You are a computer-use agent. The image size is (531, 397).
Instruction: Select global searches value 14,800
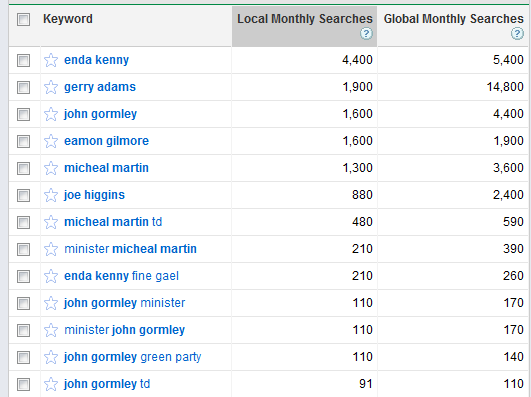(x=505, y=87)
